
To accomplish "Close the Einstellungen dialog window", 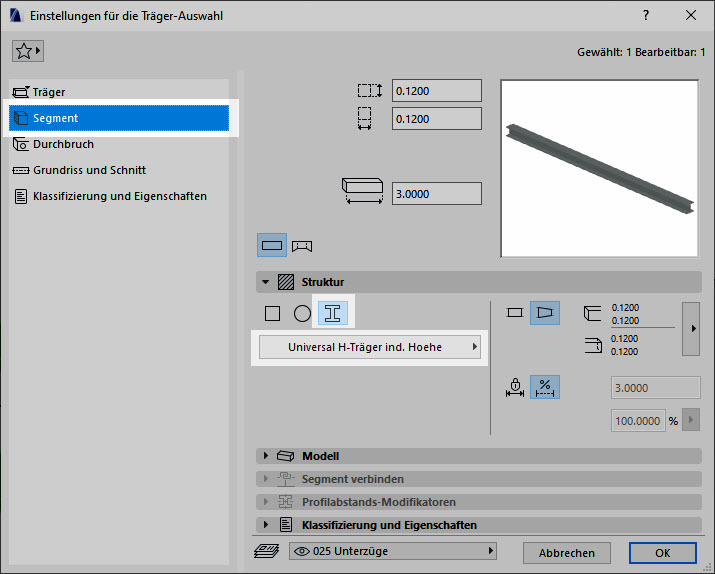I will (691, 16).
